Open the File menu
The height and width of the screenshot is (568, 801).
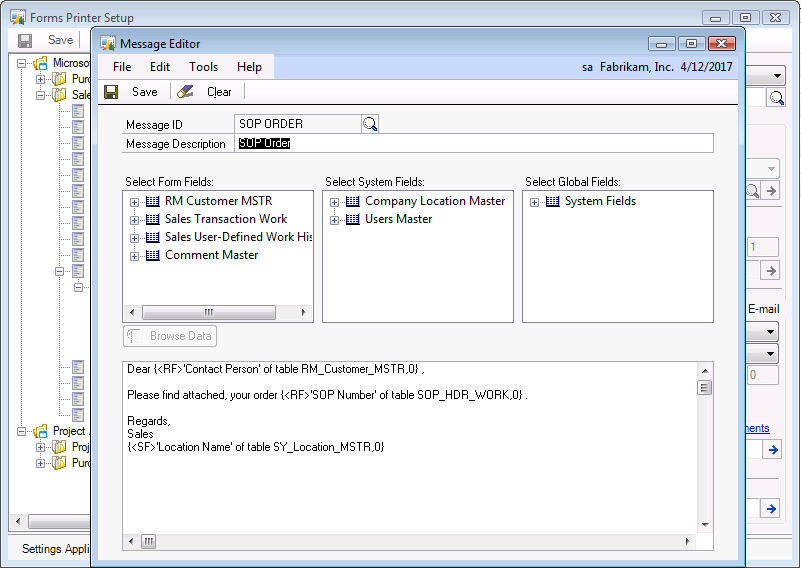click(x=122, y=67)
